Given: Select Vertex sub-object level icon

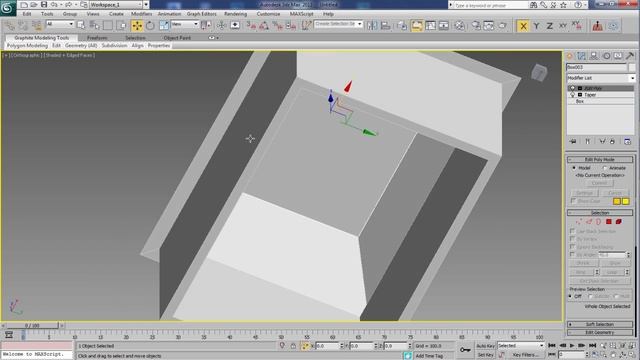Looking at the screenshot, I should [x=579, y=222].
